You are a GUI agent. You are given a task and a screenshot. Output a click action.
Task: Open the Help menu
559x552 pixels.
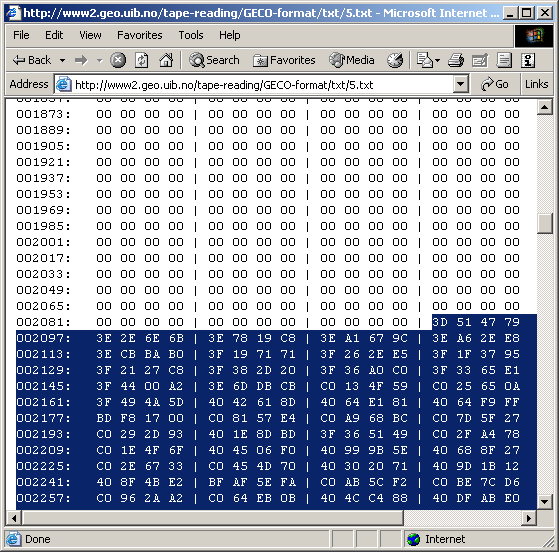(x=230, y=35)
